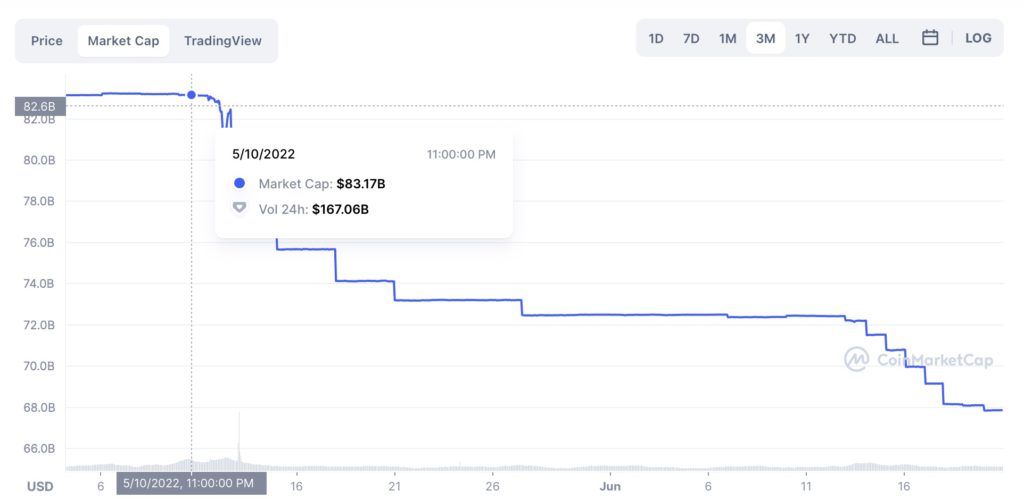Screen dimensions: 1024x499
Task: Click the Jun marker on time axis
Action: 610,486
